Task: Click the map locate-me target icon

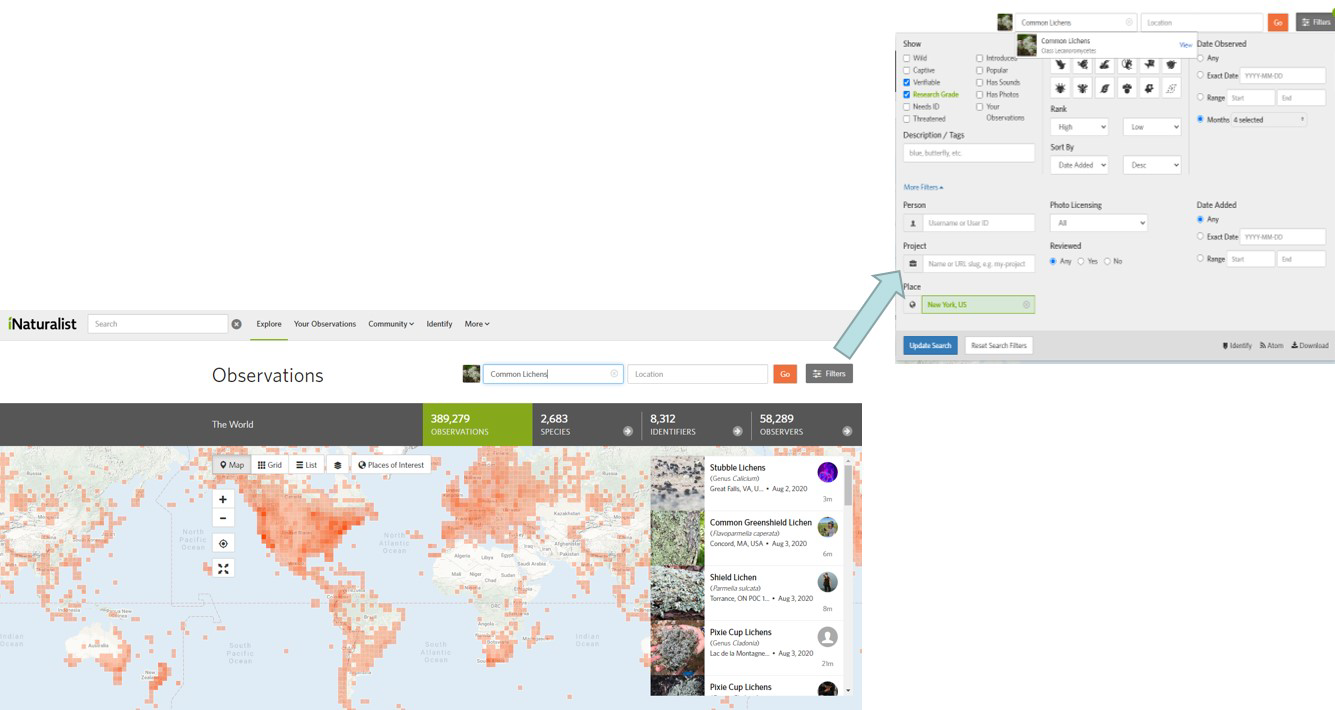Action: point(223,544)
